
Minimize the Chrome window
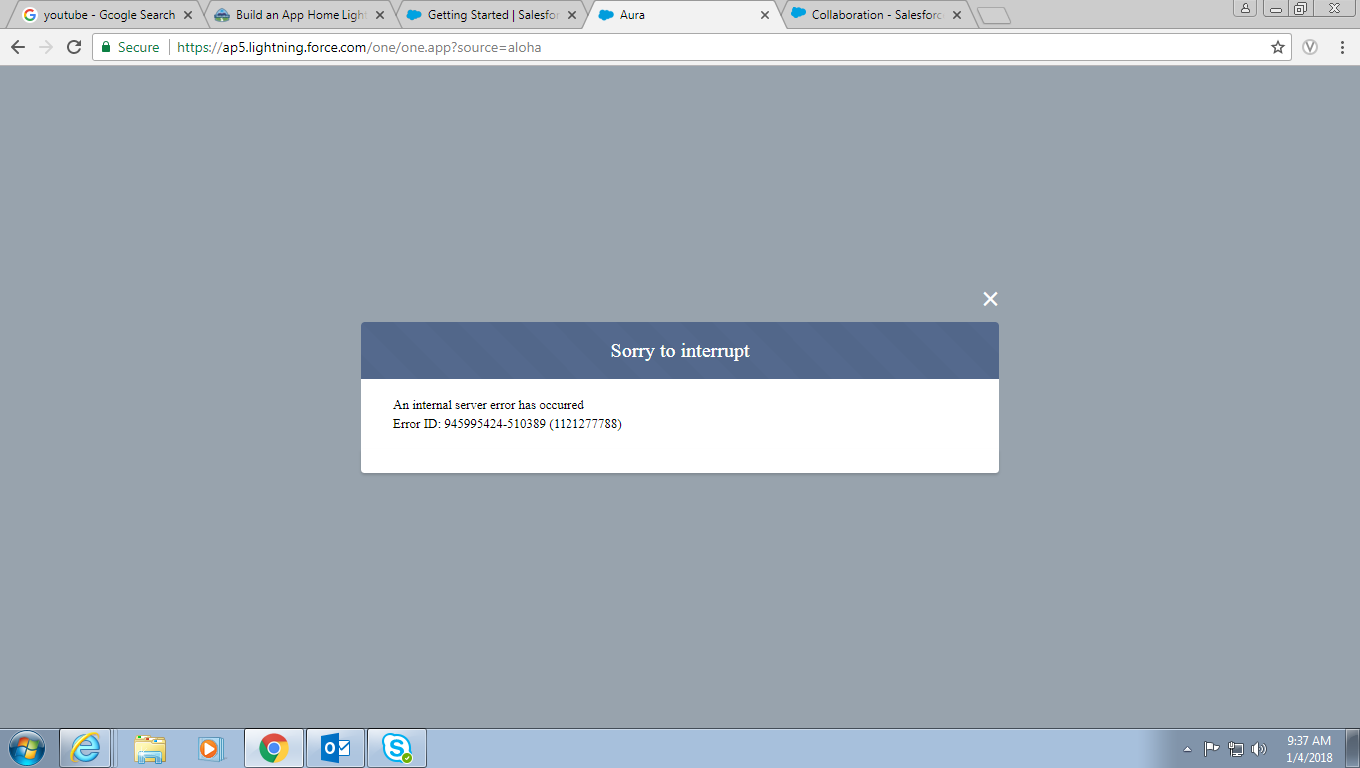tap(1276, 8)
